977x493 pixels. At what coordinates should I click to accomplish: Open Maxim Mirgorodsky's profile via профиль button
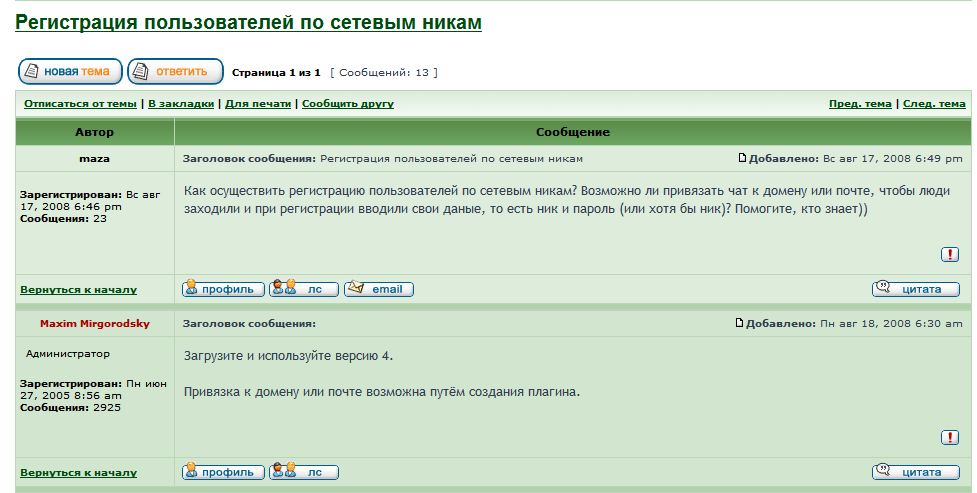coord(223,472)
